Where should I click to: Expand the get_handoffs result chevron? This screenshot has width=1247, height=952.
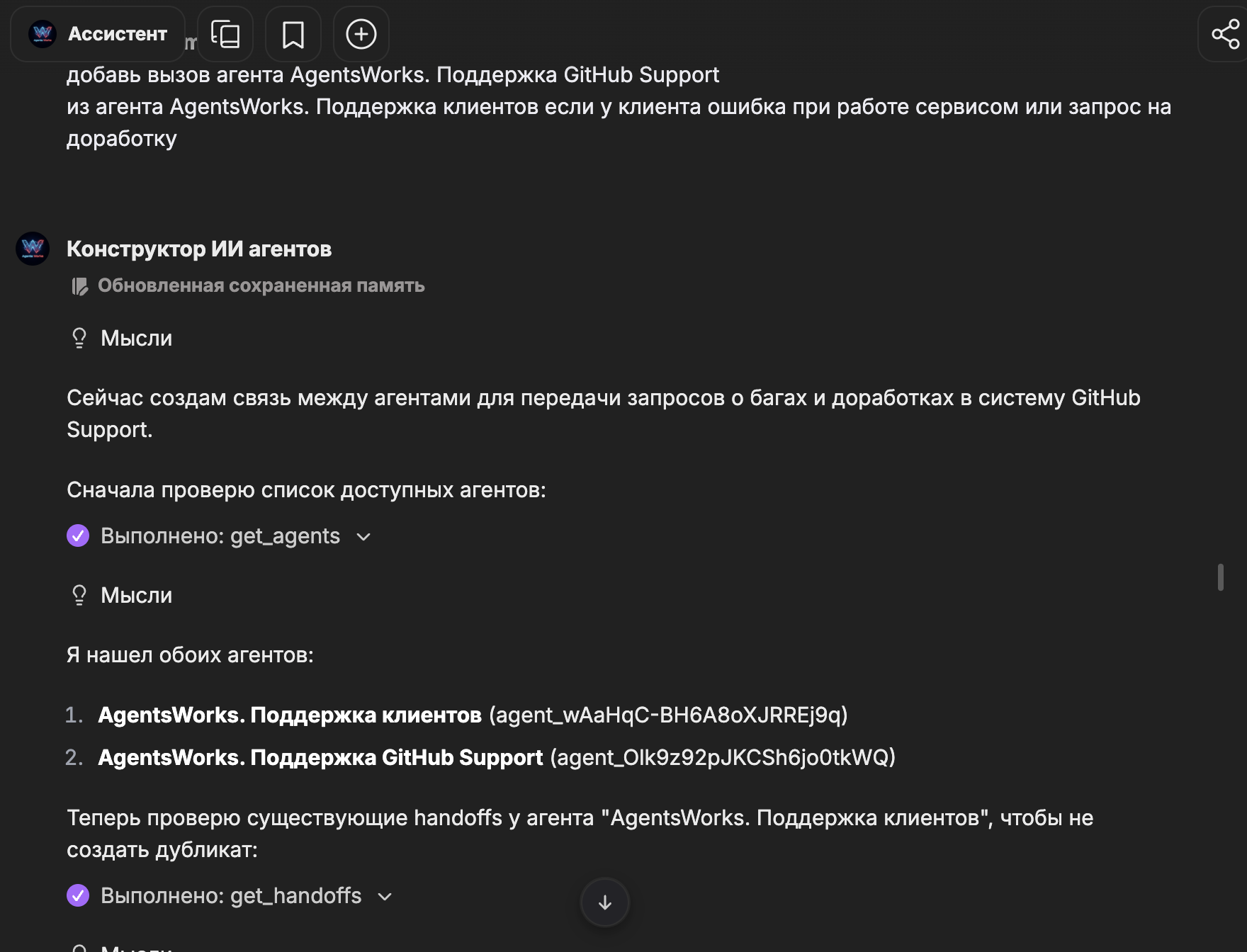pyautogui.click(x=385, y=897)
